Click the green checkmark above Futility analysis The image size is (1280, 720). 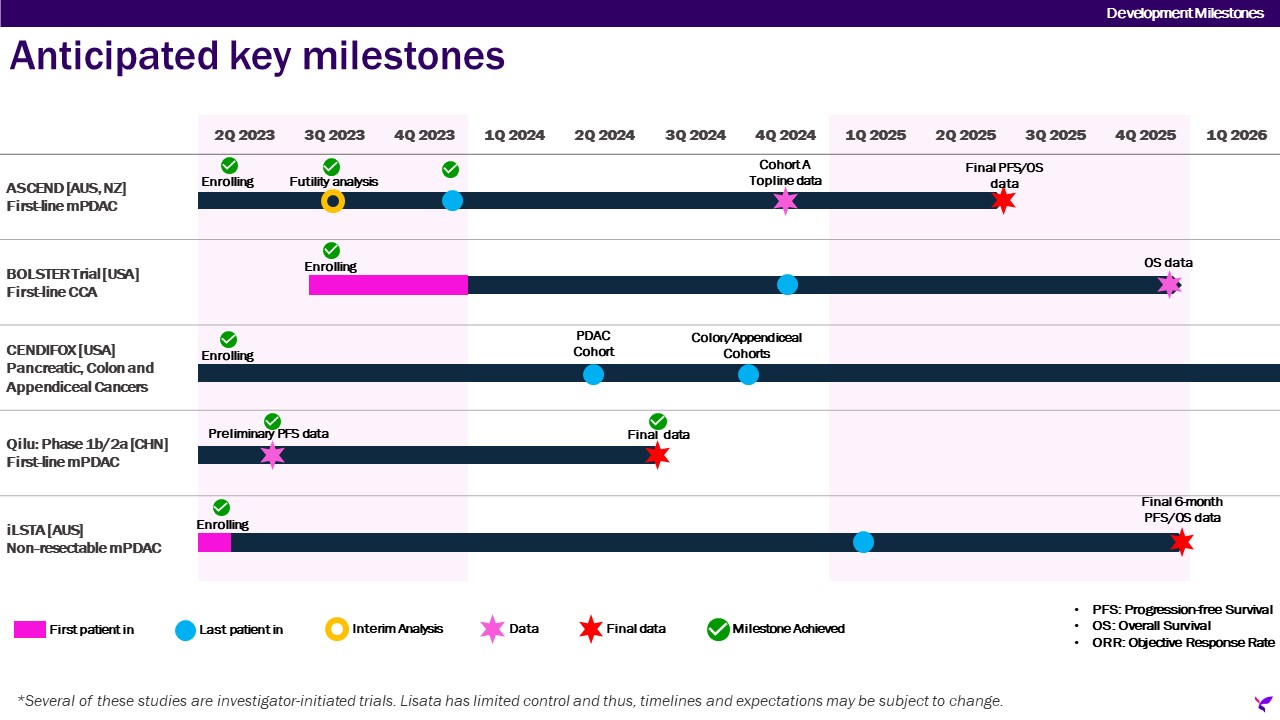click(x=331, y=167)
